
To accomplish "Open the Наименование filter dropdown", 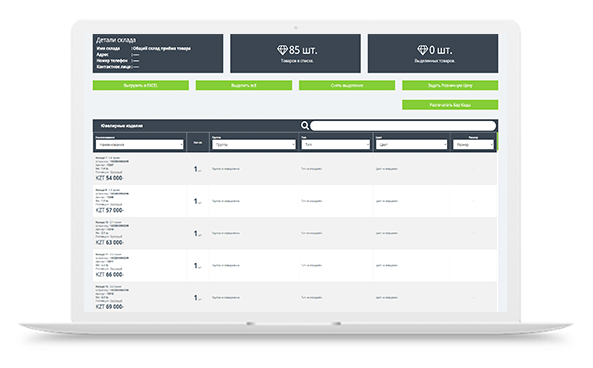I will click(x=140, y=144).
